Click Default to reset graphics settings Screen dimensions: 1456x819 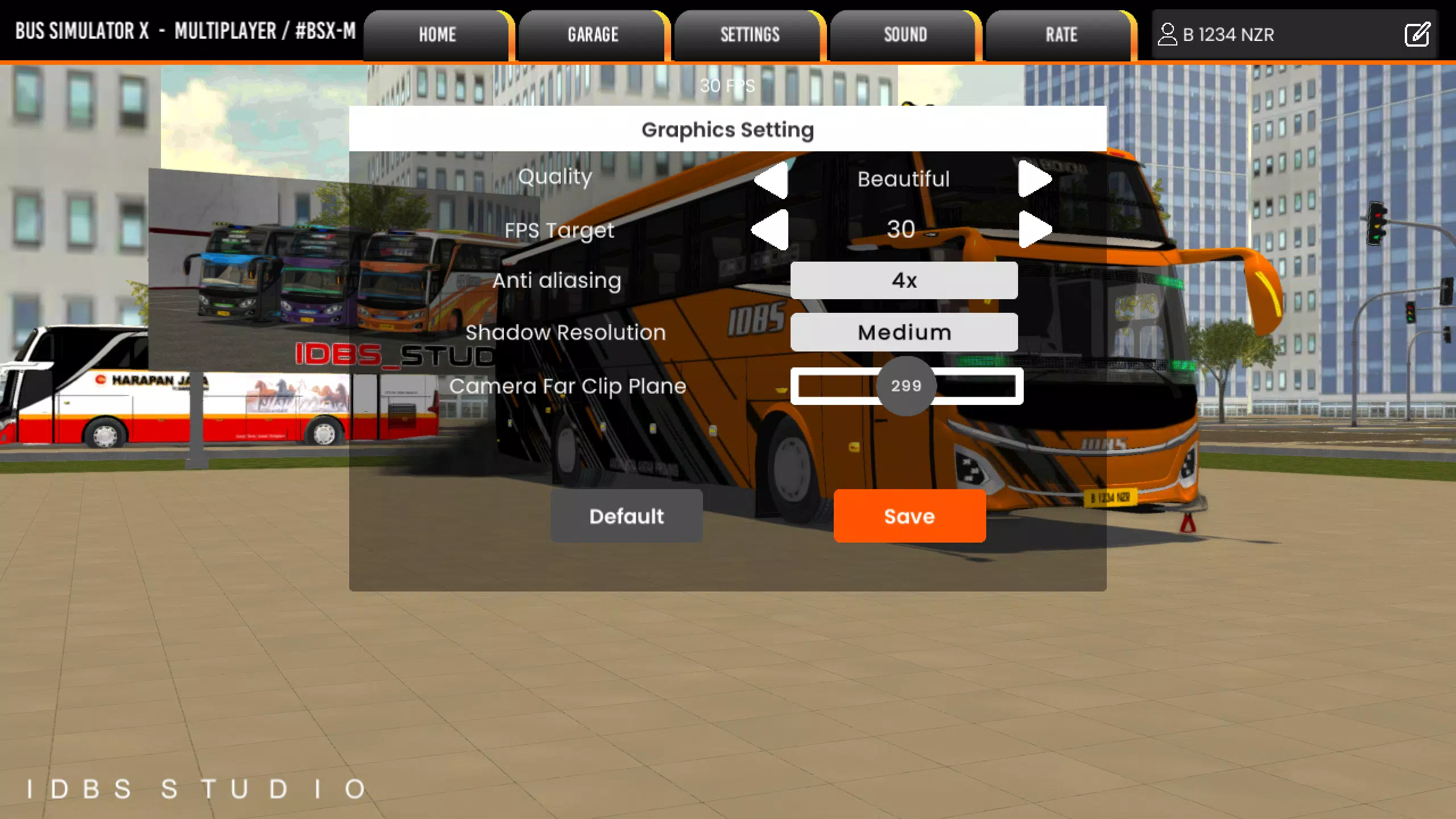tap(626, 516)
